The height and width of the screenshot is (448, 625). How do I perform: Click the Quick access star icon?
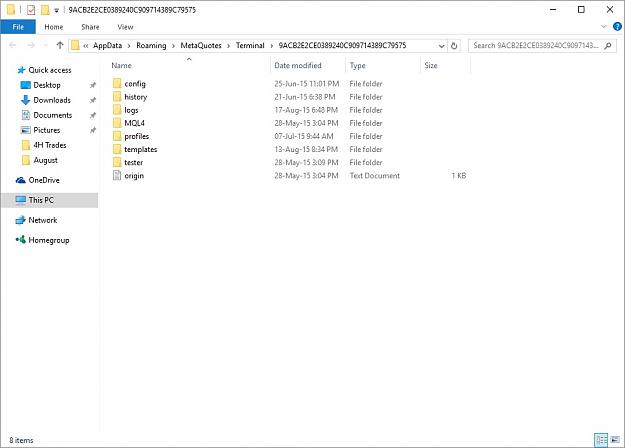pyautogui.click(x=21, y=70)
